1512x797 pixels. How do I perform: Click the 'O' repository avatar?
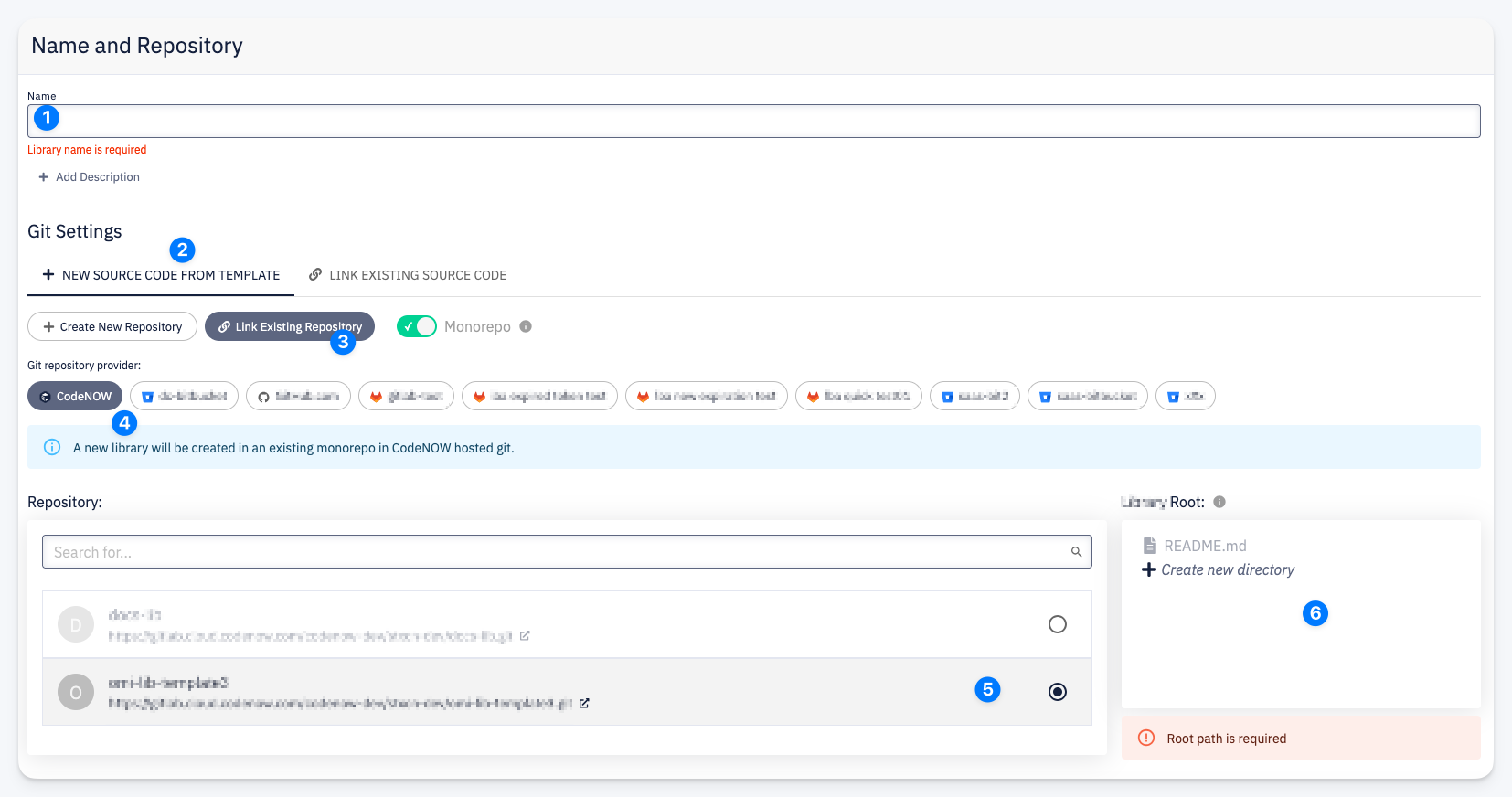pos(76,692)
